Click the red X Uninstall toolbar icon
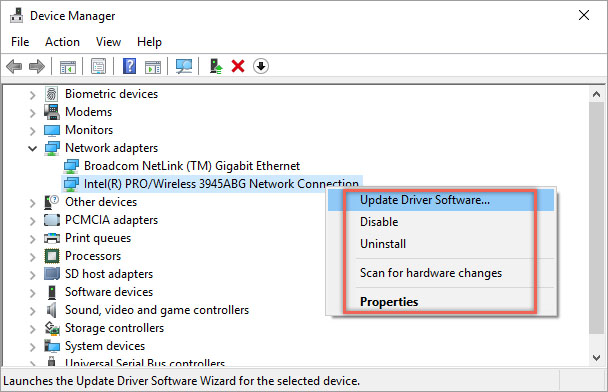Image resolution: width=608 pixels, height=392 pixels. pyautogui.click(x=238, y=66)
